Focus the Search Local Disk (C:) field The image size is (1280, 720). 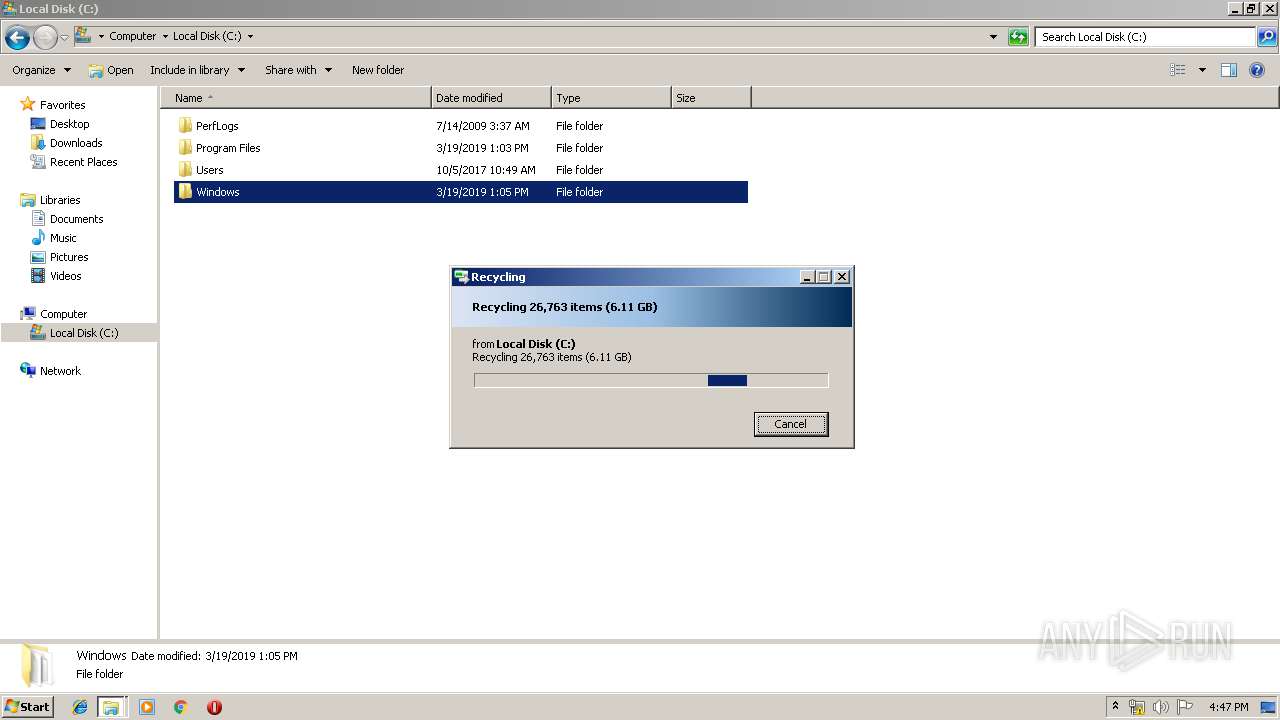[x=1145, y=37]
